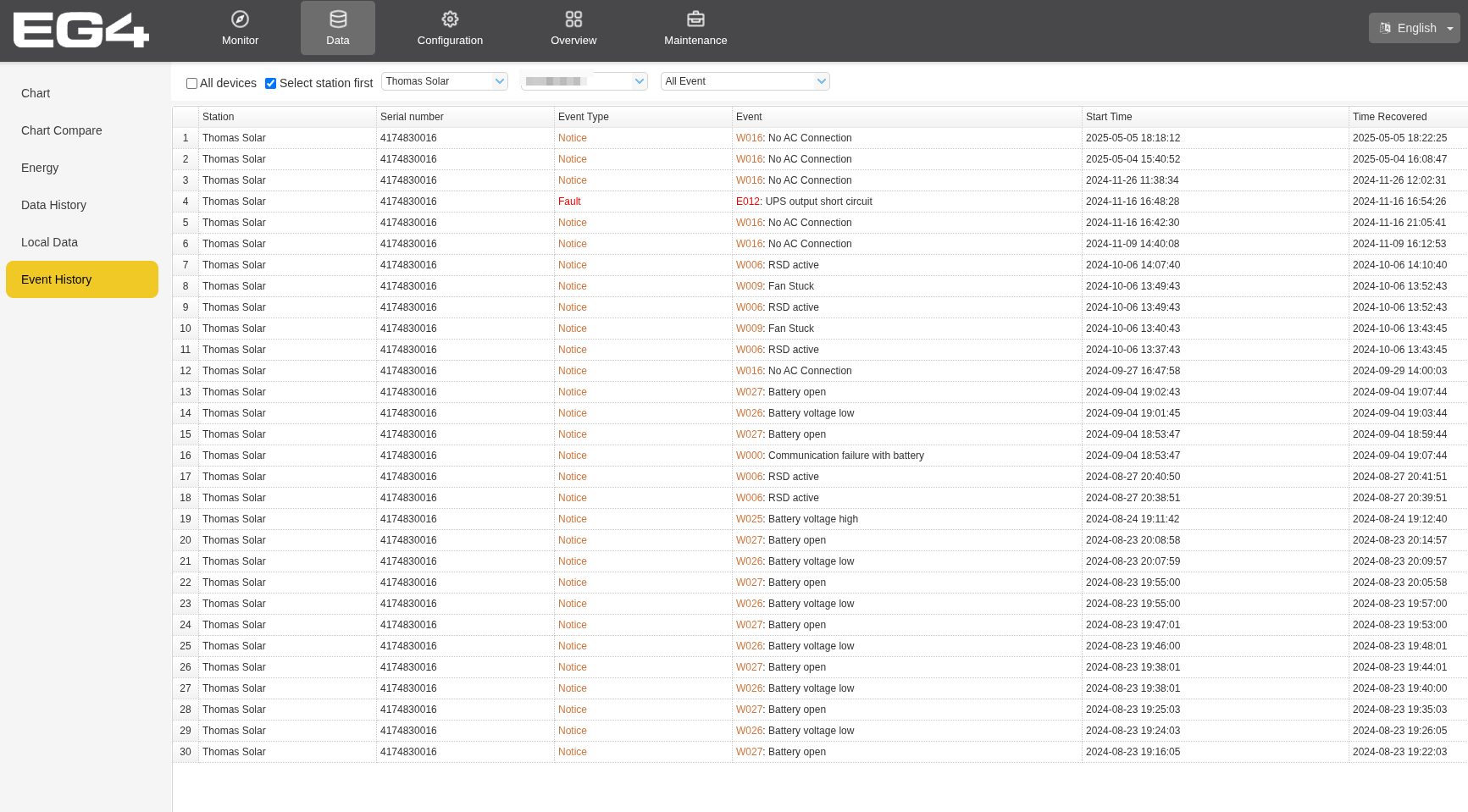Open the English language dropdown arrow
1468x812 pixels.
(1450, 28)
